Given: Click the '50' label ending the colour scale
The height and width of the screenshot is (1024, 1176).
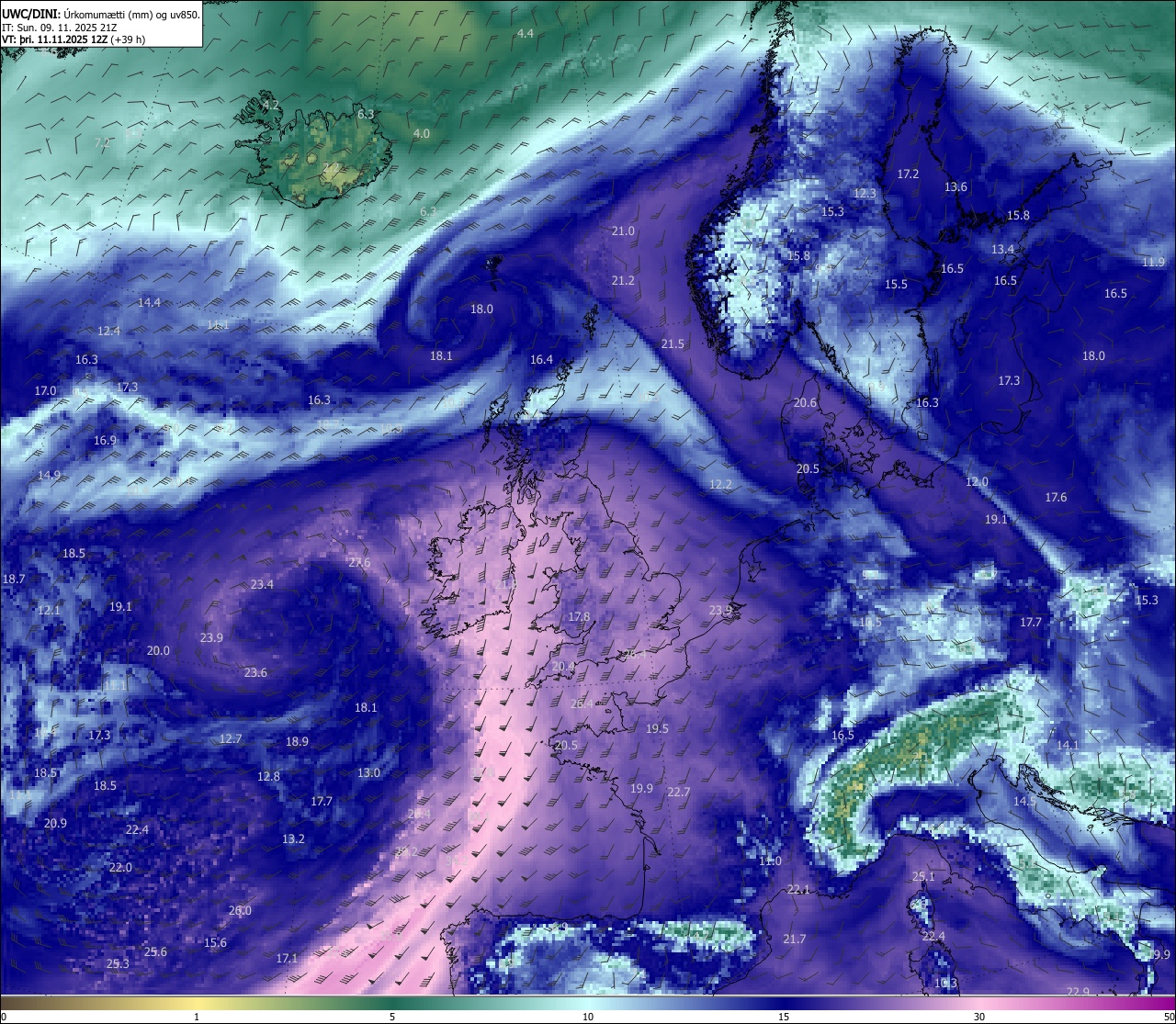Looking at the screenshot, I should 1168,1017.
